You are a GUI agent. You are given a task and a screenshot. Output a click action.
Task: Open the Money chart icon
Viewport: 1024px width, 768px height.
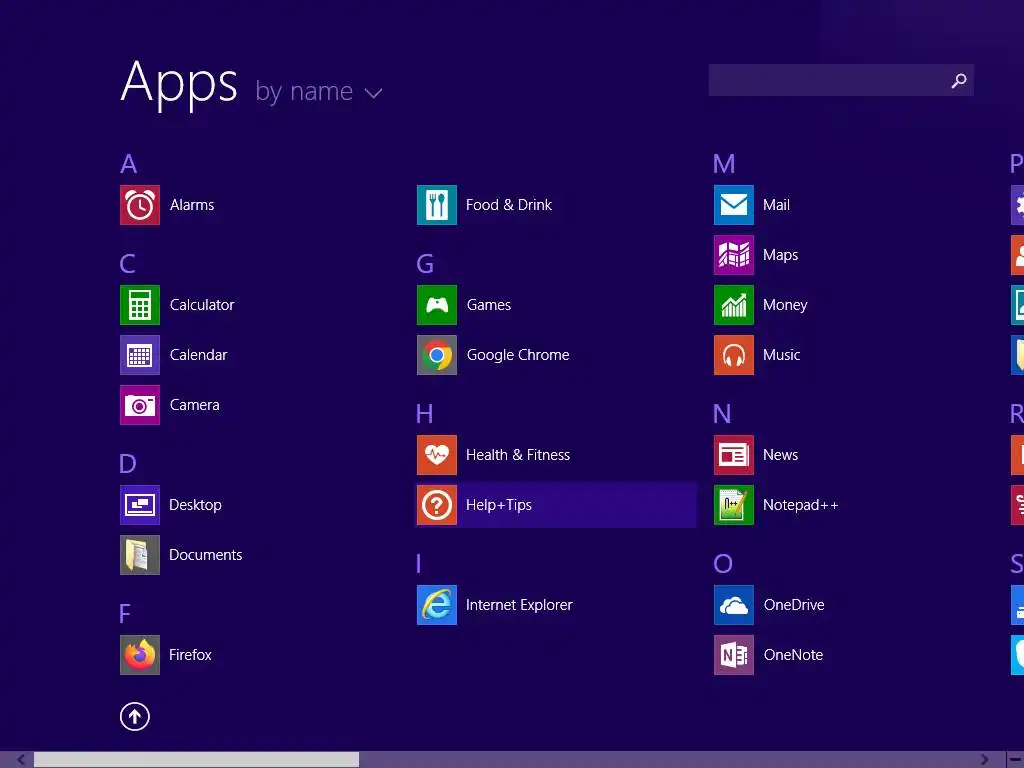734,305
